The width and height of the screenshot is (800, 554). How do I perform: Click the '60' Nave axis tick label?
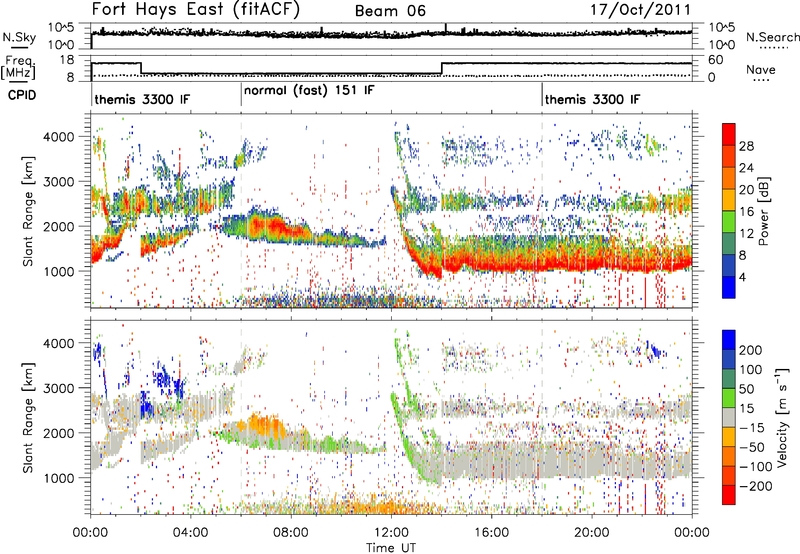pyautogui.click(x=716, y=60)
